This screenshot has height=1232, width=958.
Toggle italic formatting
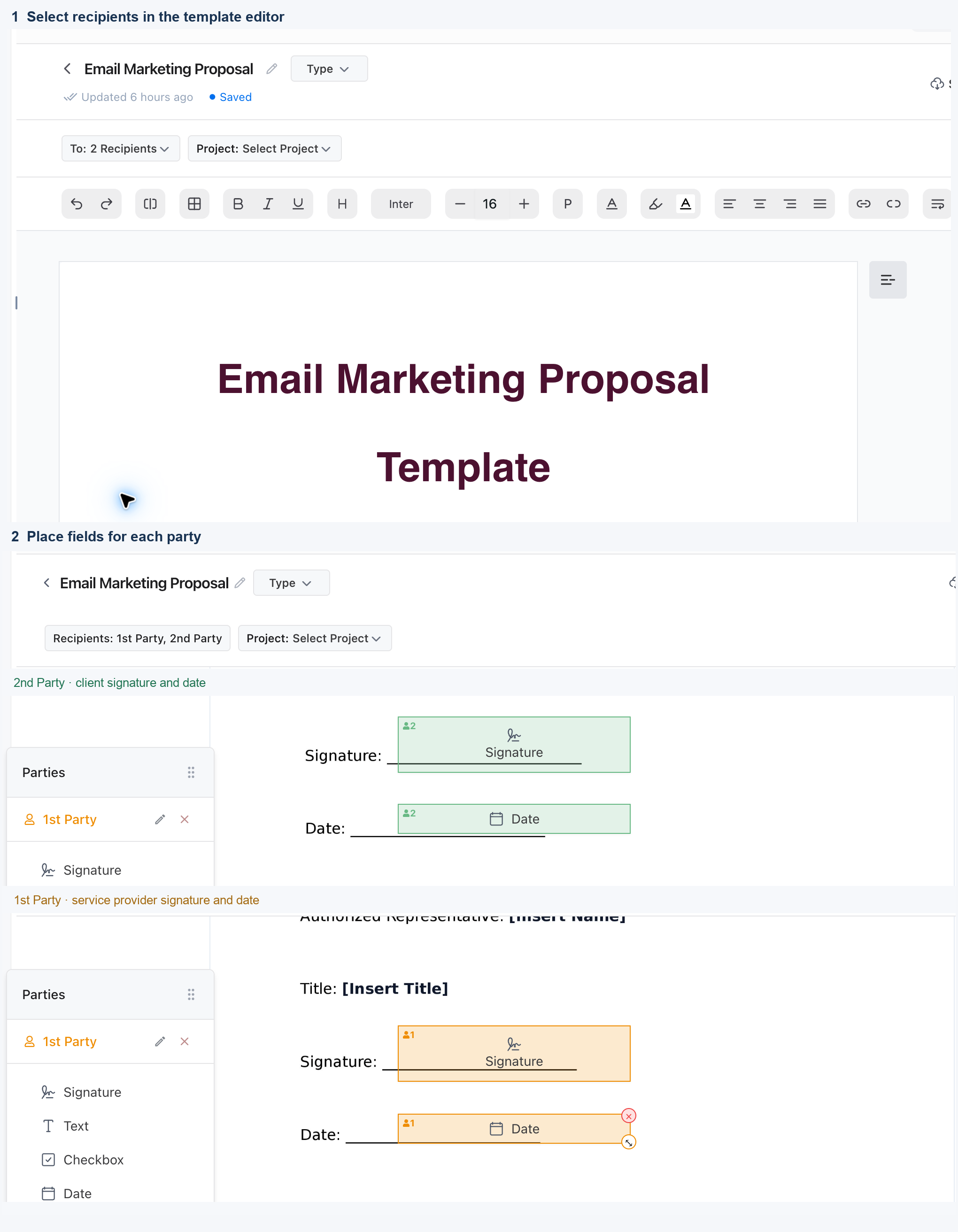(268, 204)
